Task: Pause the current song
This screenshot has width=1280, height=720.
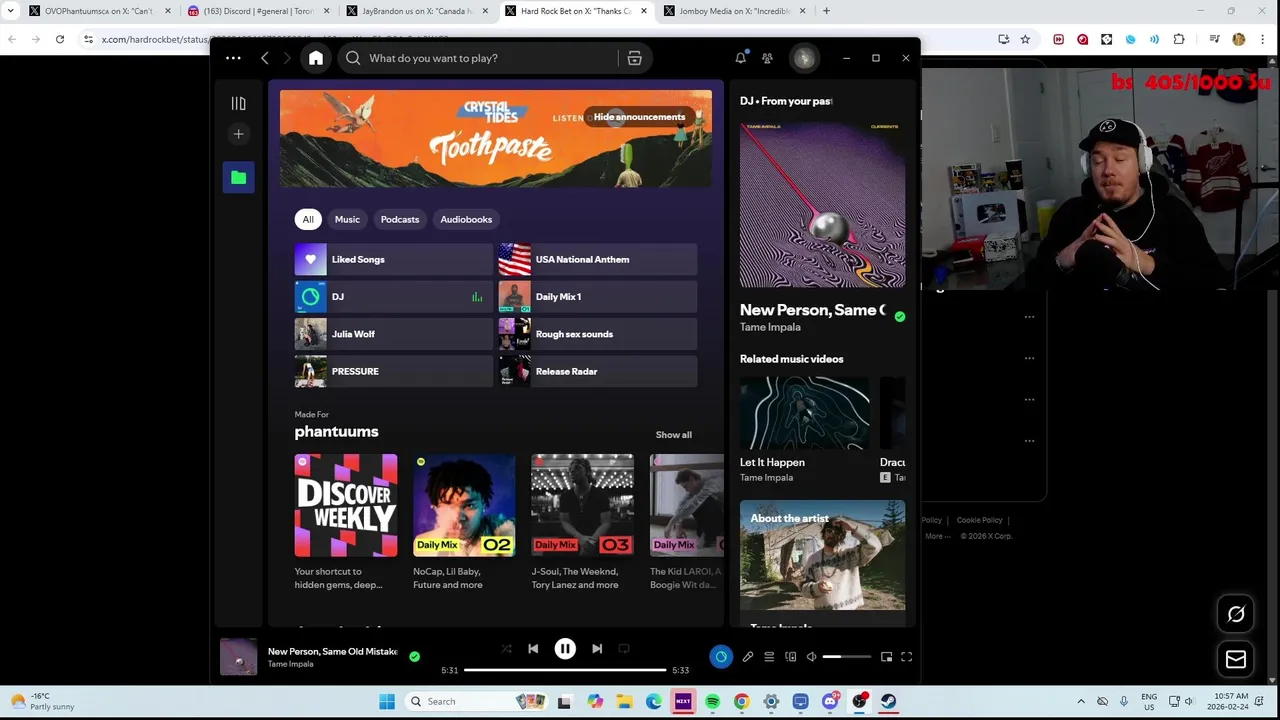Action: 565,649
